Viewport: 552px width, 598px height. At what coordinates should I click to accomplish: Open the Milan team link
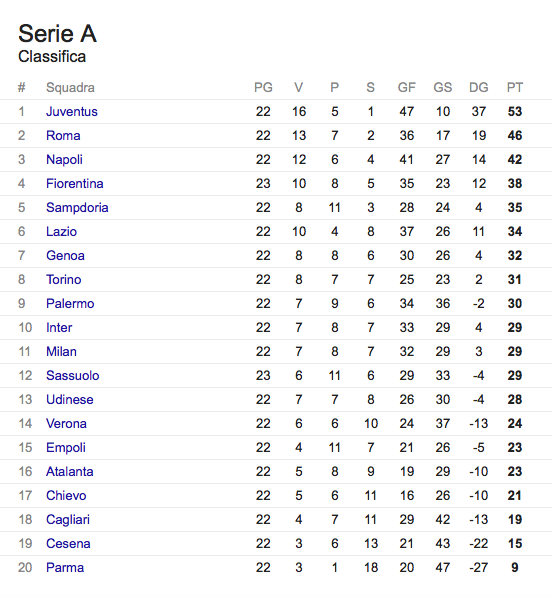pos(61,352)
